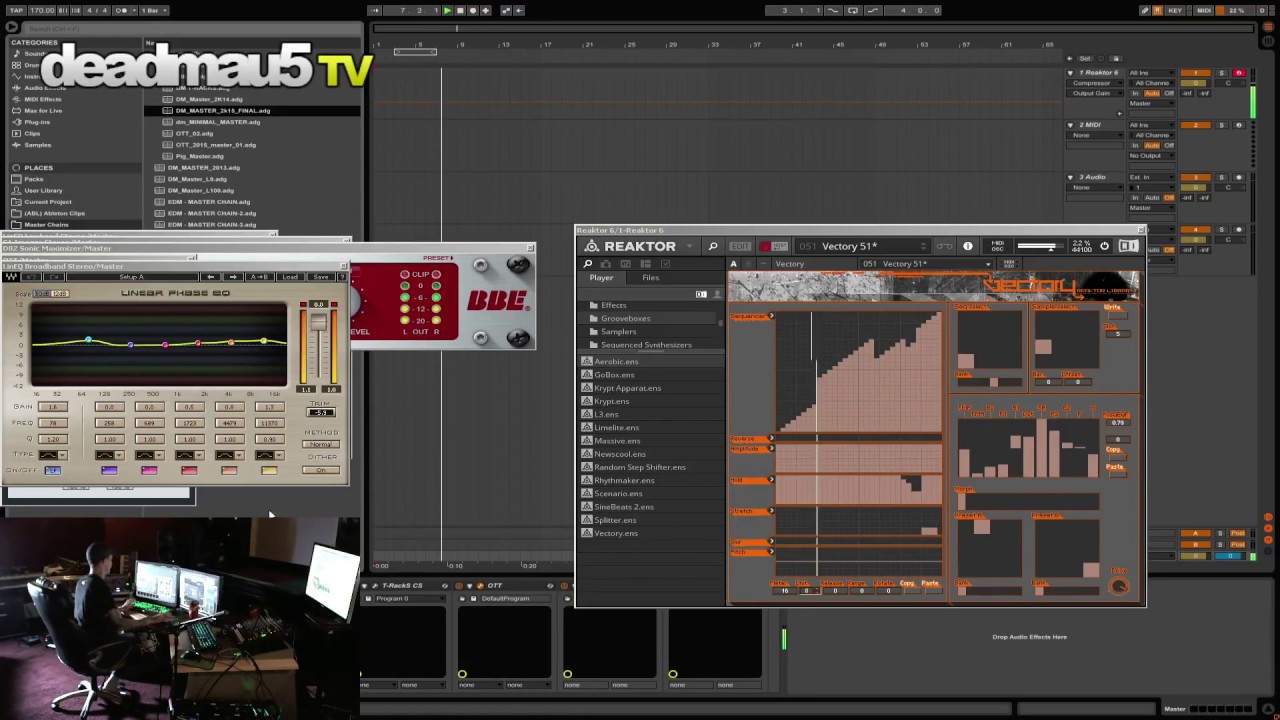Viewport: 1280px width, 720px height.
Task: Collapse the 2 MIDI track
Action: coord(1071,125)
